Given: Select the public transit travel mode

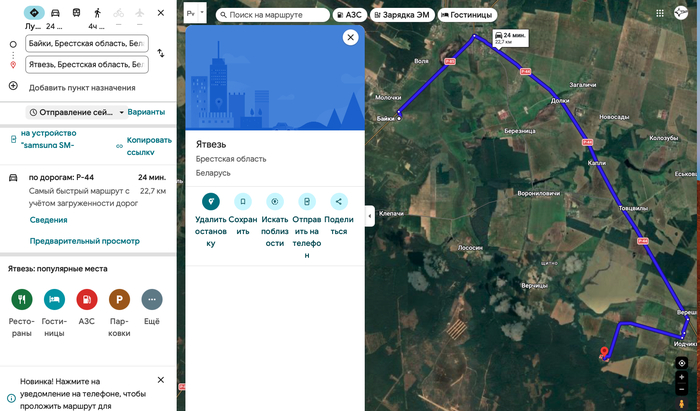Looking at the screenshot, I should pos(76,13).
